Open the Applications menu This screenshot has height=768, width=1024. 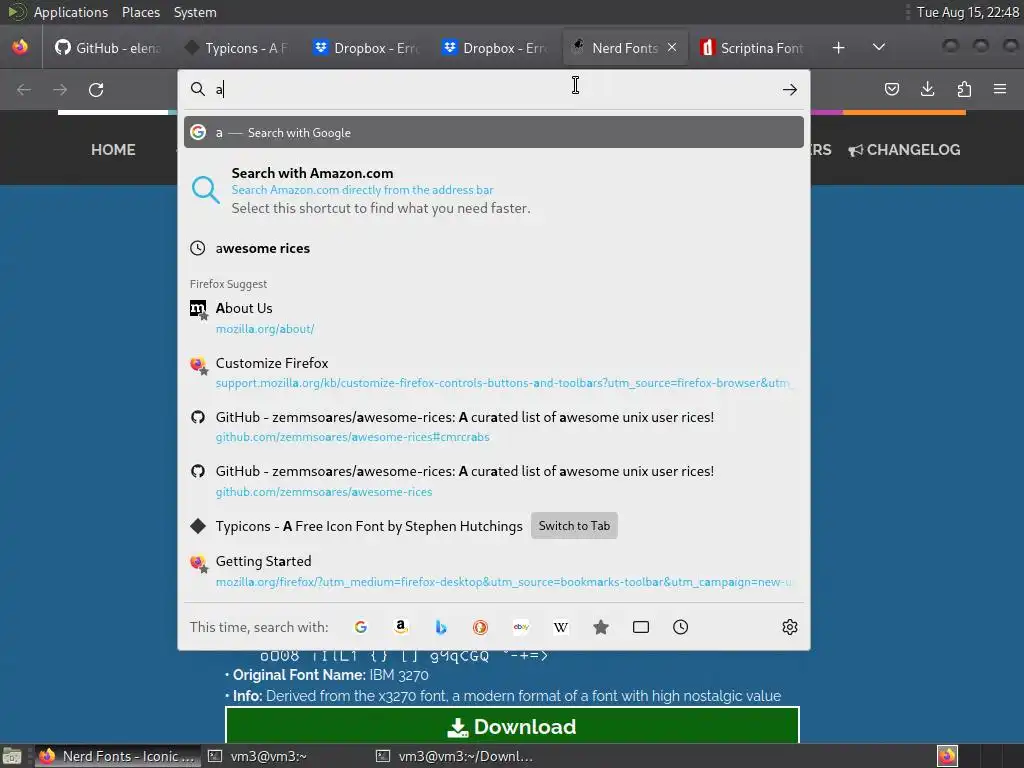tap(71, 12)
